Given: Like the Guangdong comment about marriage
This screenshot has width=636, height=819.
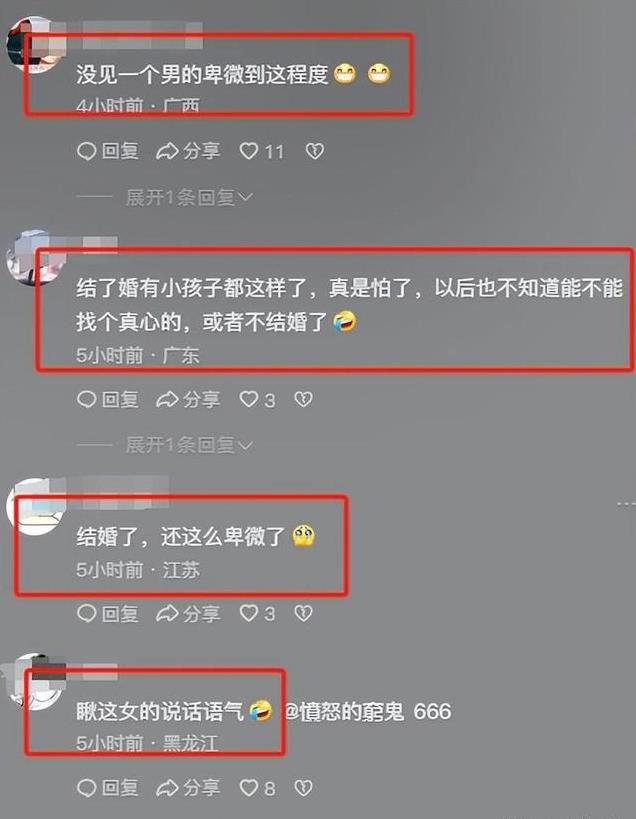Looking at the screenshot, I should (x=257, y=400).
